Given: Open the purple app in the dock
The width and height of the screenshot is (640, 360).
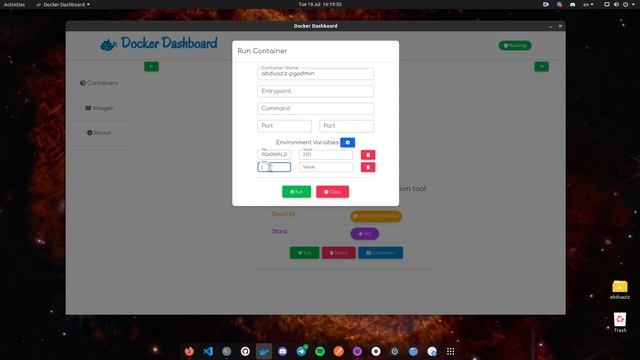Looking at the screenshot, I should point(357,351).
